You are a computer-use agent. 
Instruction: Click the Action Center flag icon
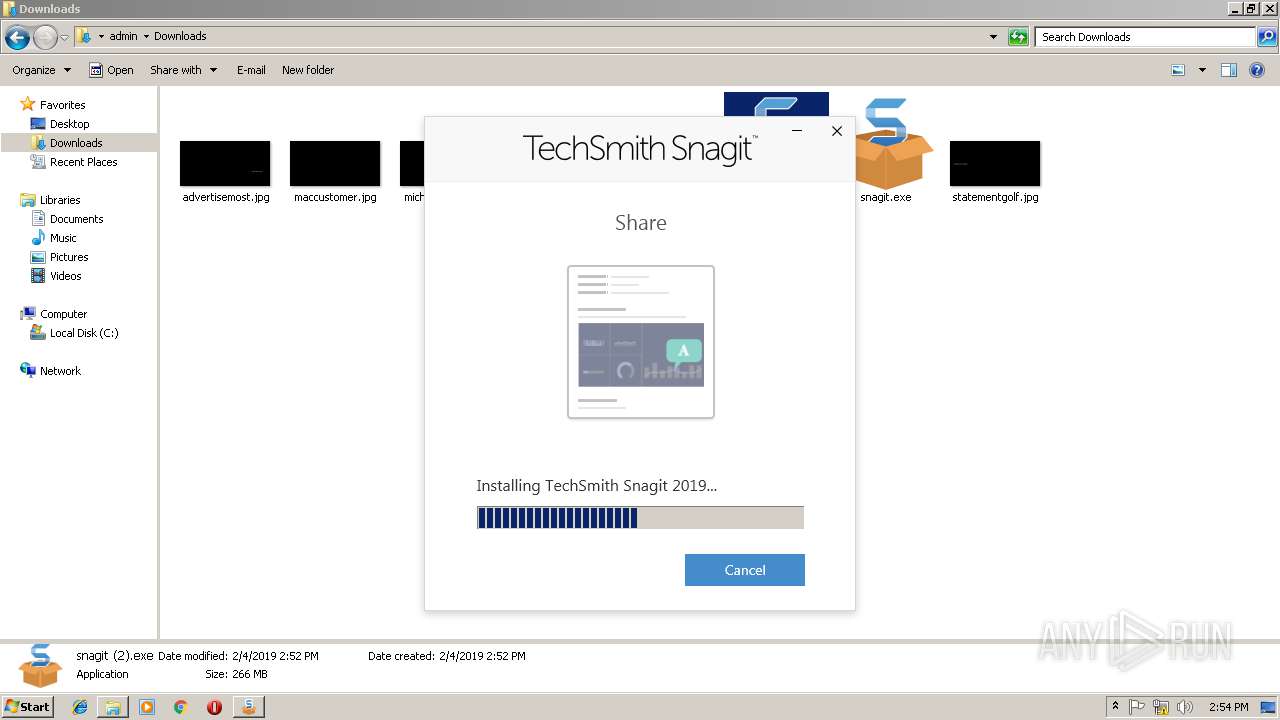pos(1138,707)
